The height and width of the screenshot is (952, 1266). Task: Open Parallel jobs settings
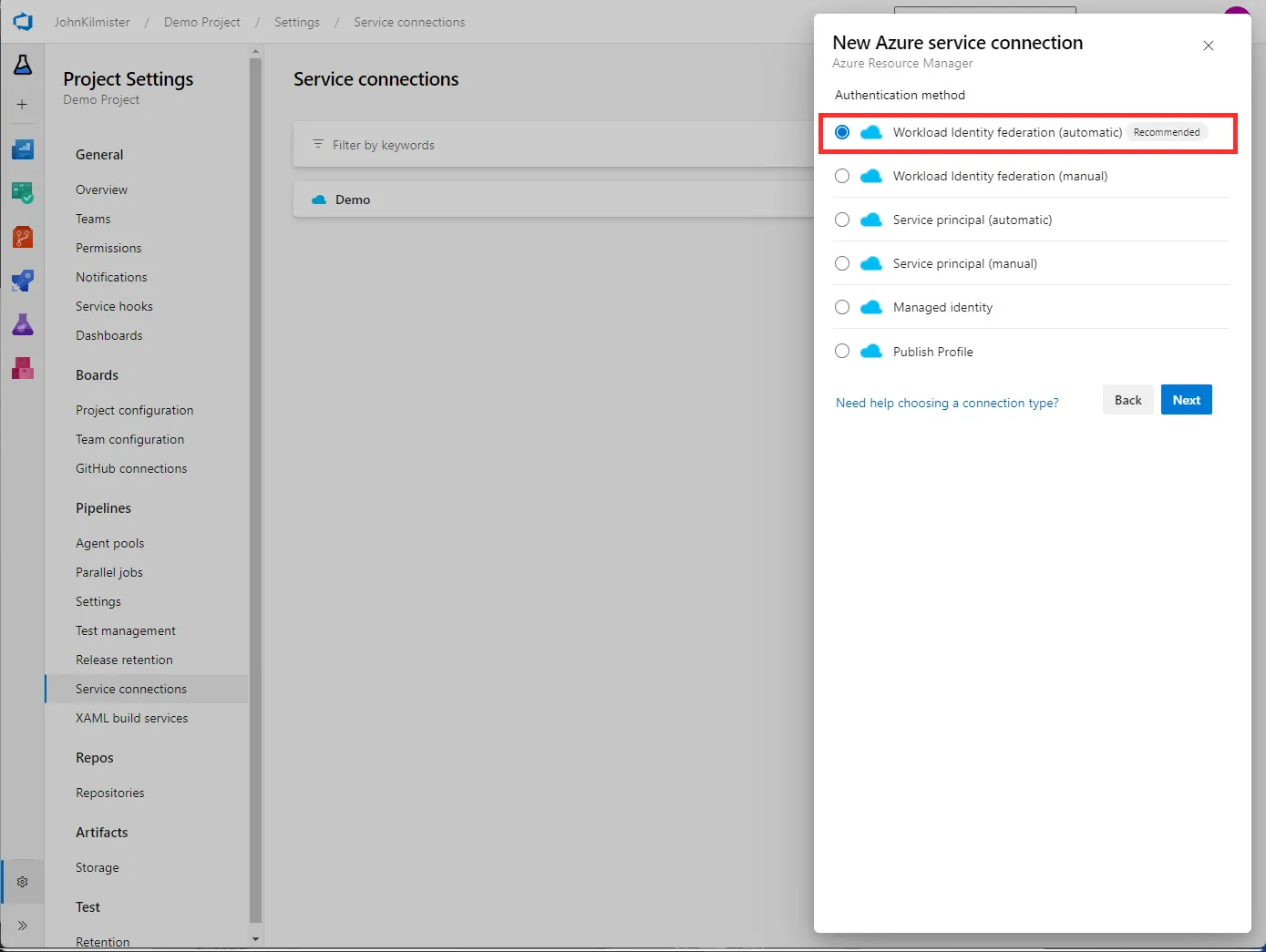coord(109,572)
